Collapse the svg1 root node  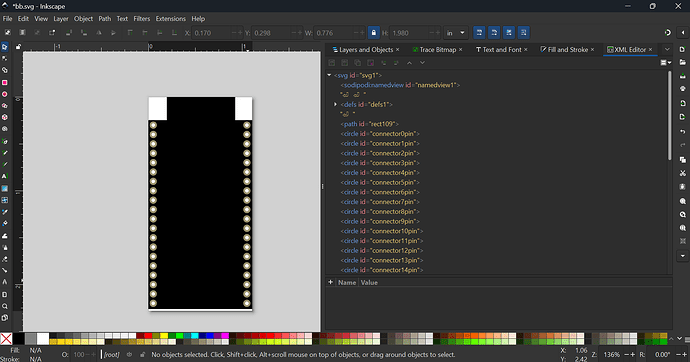(x=329, y=75)
